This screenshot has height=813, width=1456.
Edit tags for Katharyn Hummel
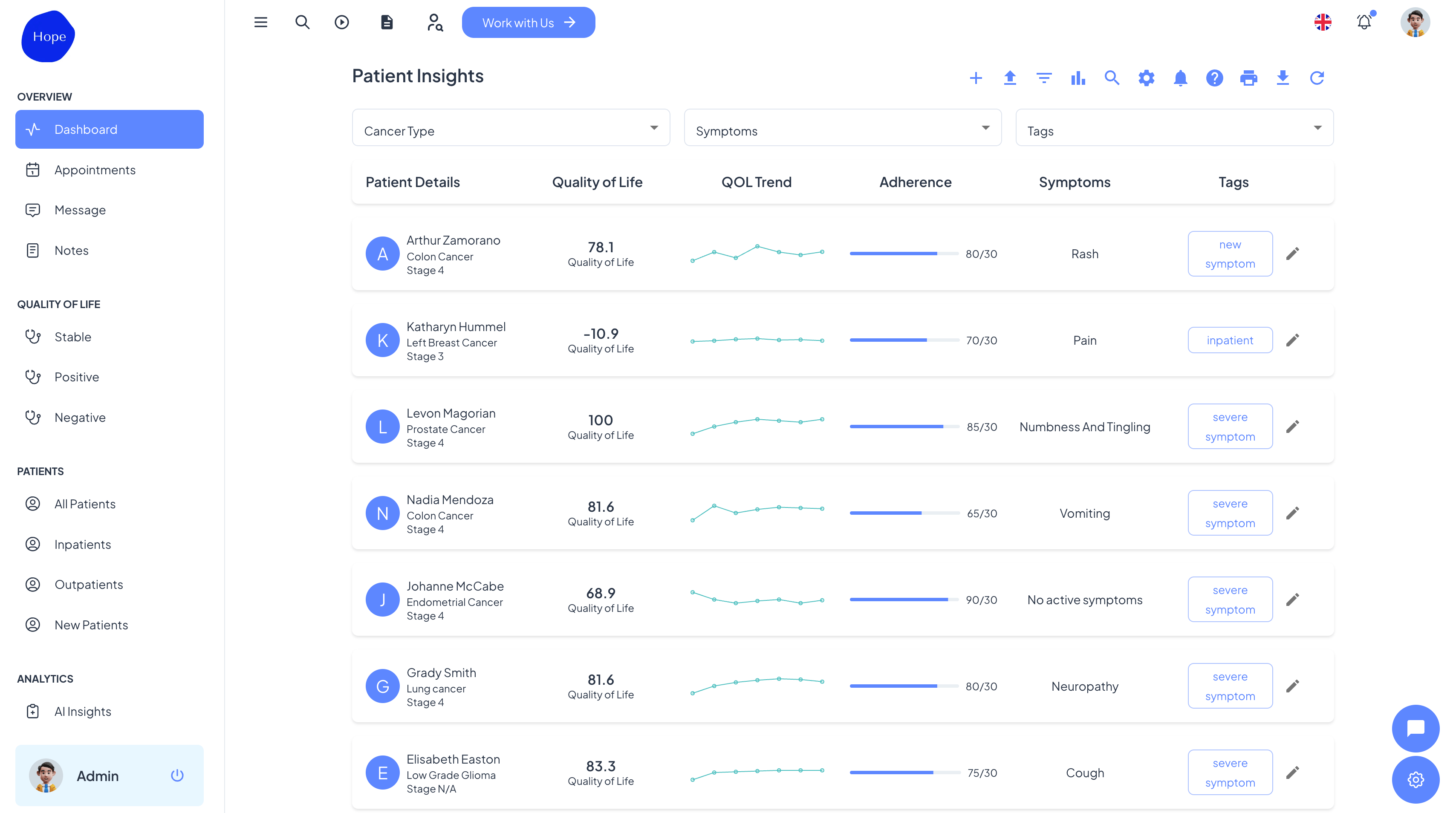click(x=1293, y=340)
